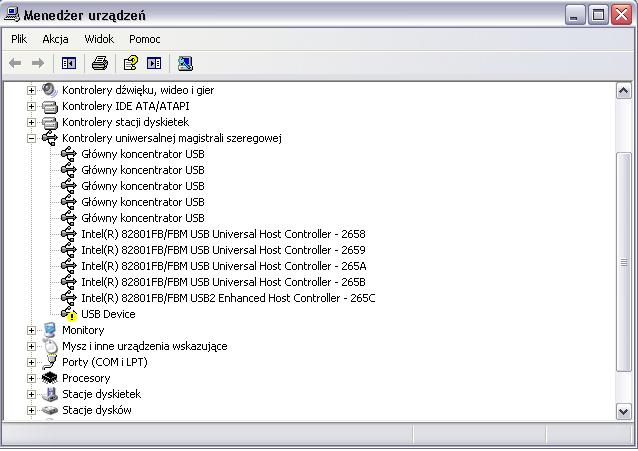Viewport: 638px width, 451px height.
Task: Click the scrollbar down arrow
Action: [x=623, y=411]
